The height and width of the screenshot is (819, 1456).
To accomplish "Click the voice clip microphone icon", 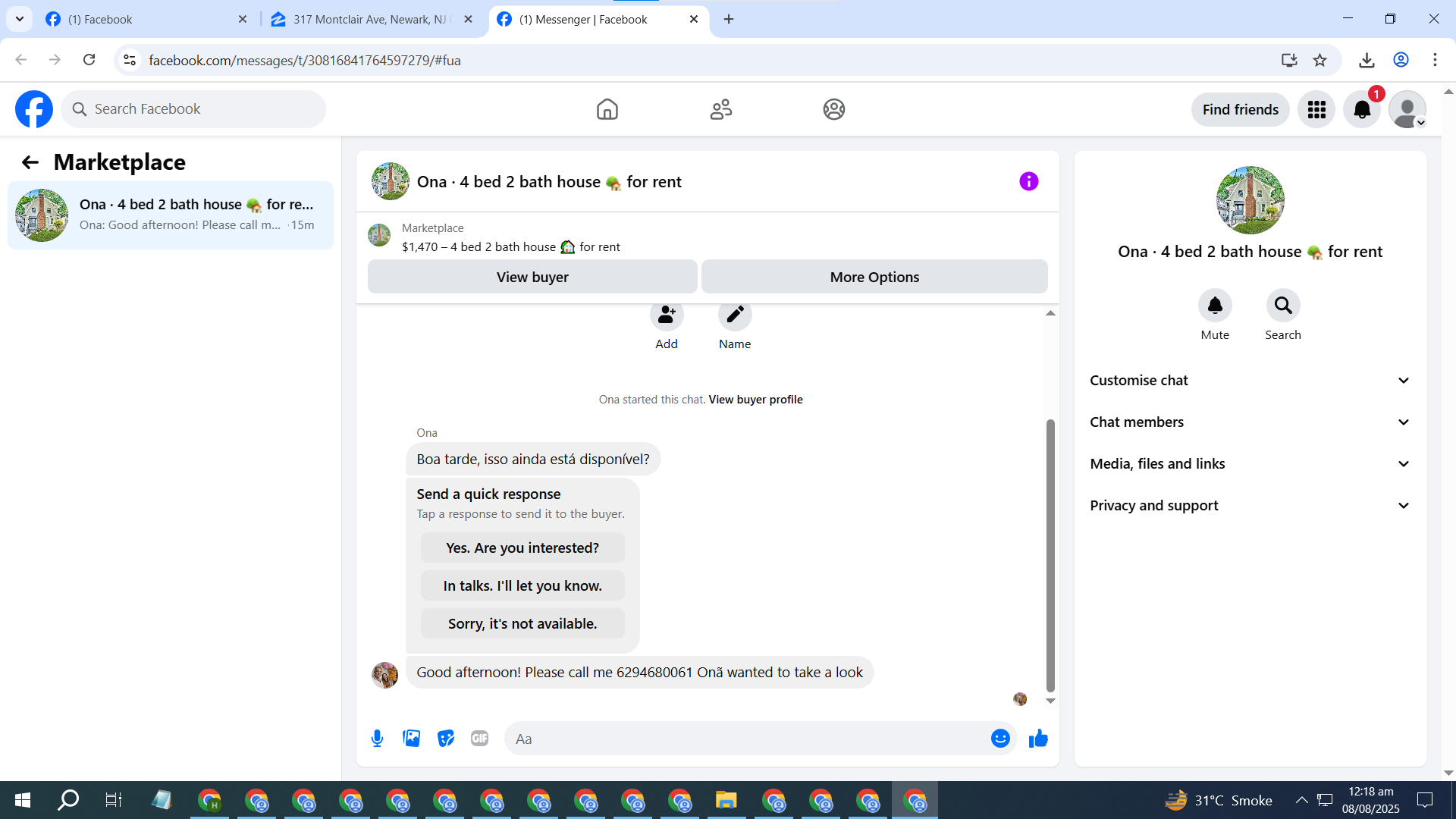I will 377,738.
